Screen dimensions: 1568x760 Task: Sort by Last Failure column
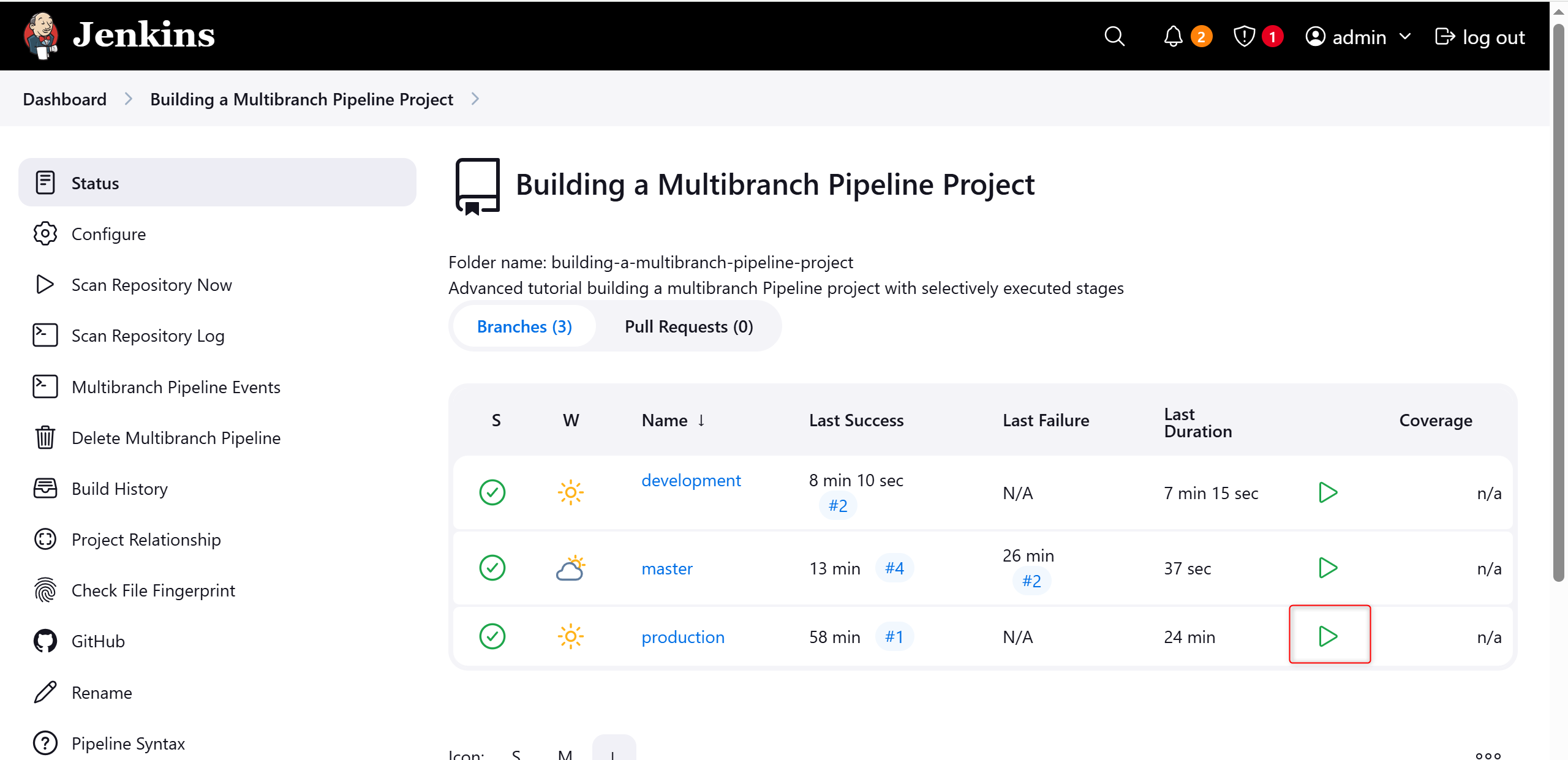pyautogui.click(x=1046, y=421)
